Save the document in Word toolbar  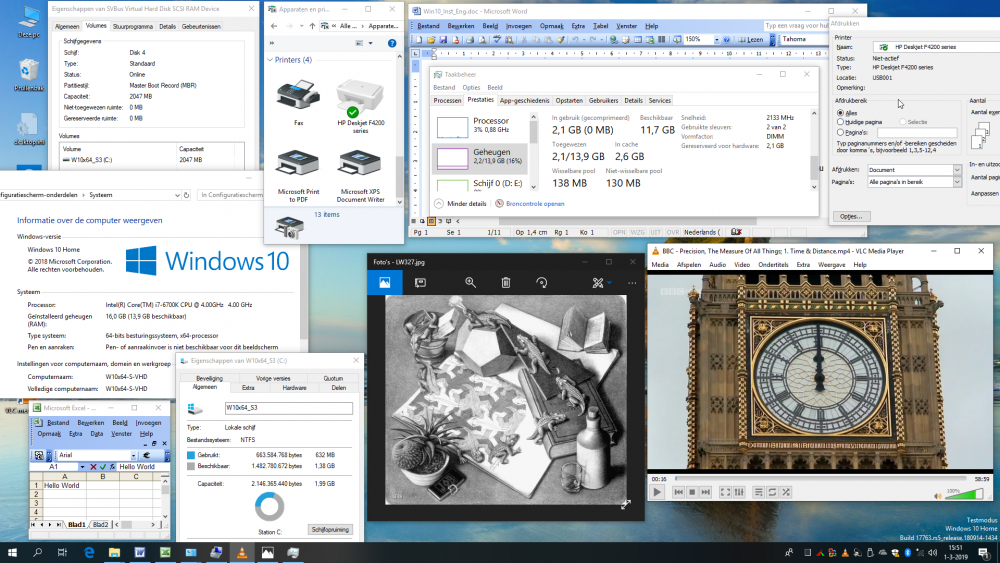[x=443, y=40]
